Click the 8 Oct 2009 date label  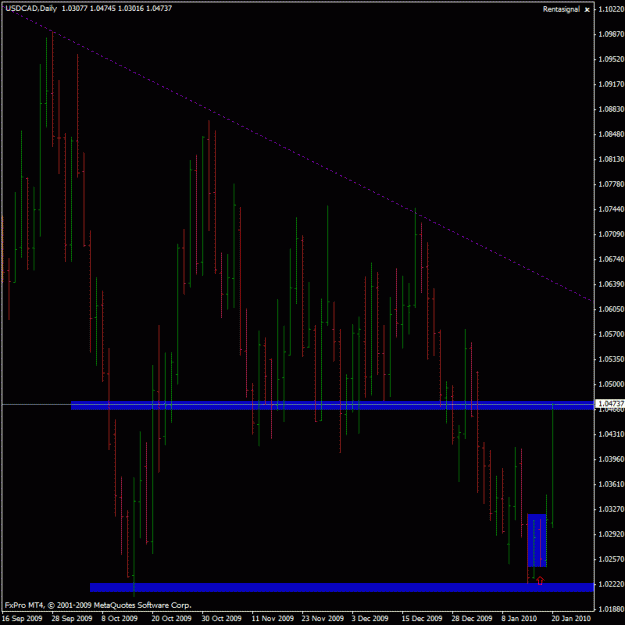(x=120, y=619)
